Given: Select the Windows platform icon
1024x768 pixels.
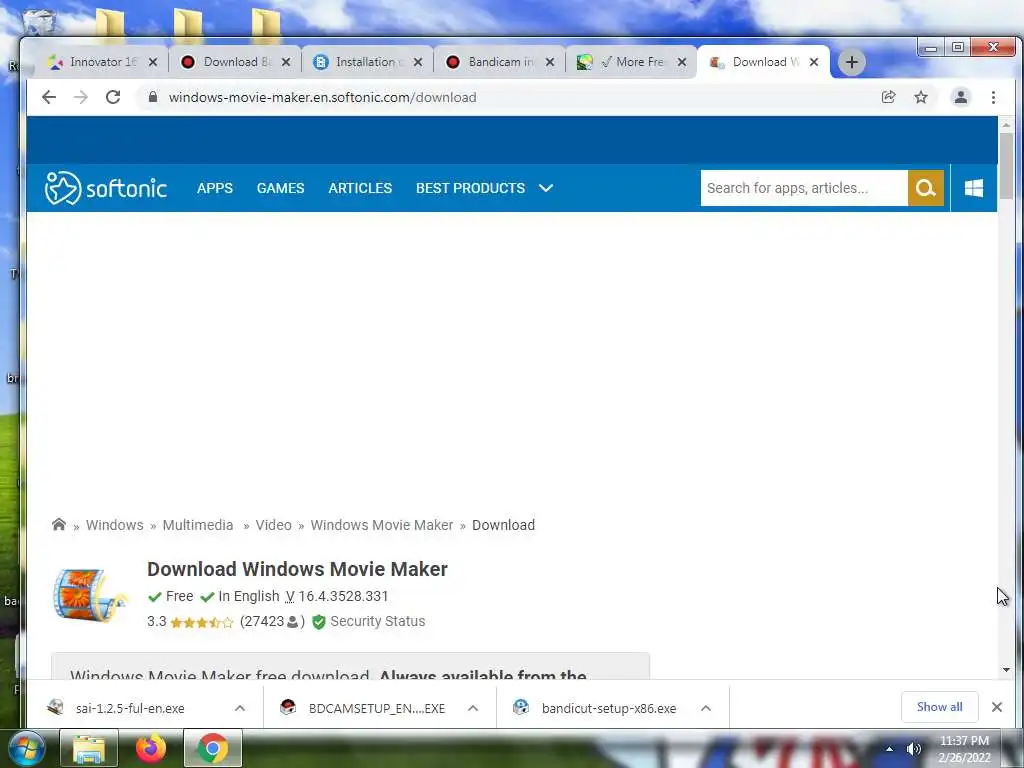Looking at the screenshot, I should (974, 188).
